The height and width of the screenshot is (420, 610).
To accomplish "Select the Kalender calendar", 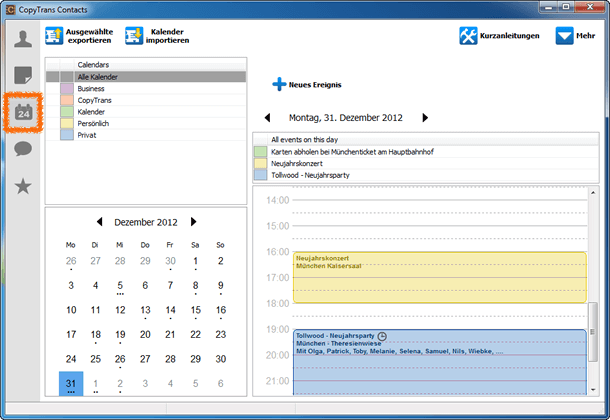I will [146, 112].
